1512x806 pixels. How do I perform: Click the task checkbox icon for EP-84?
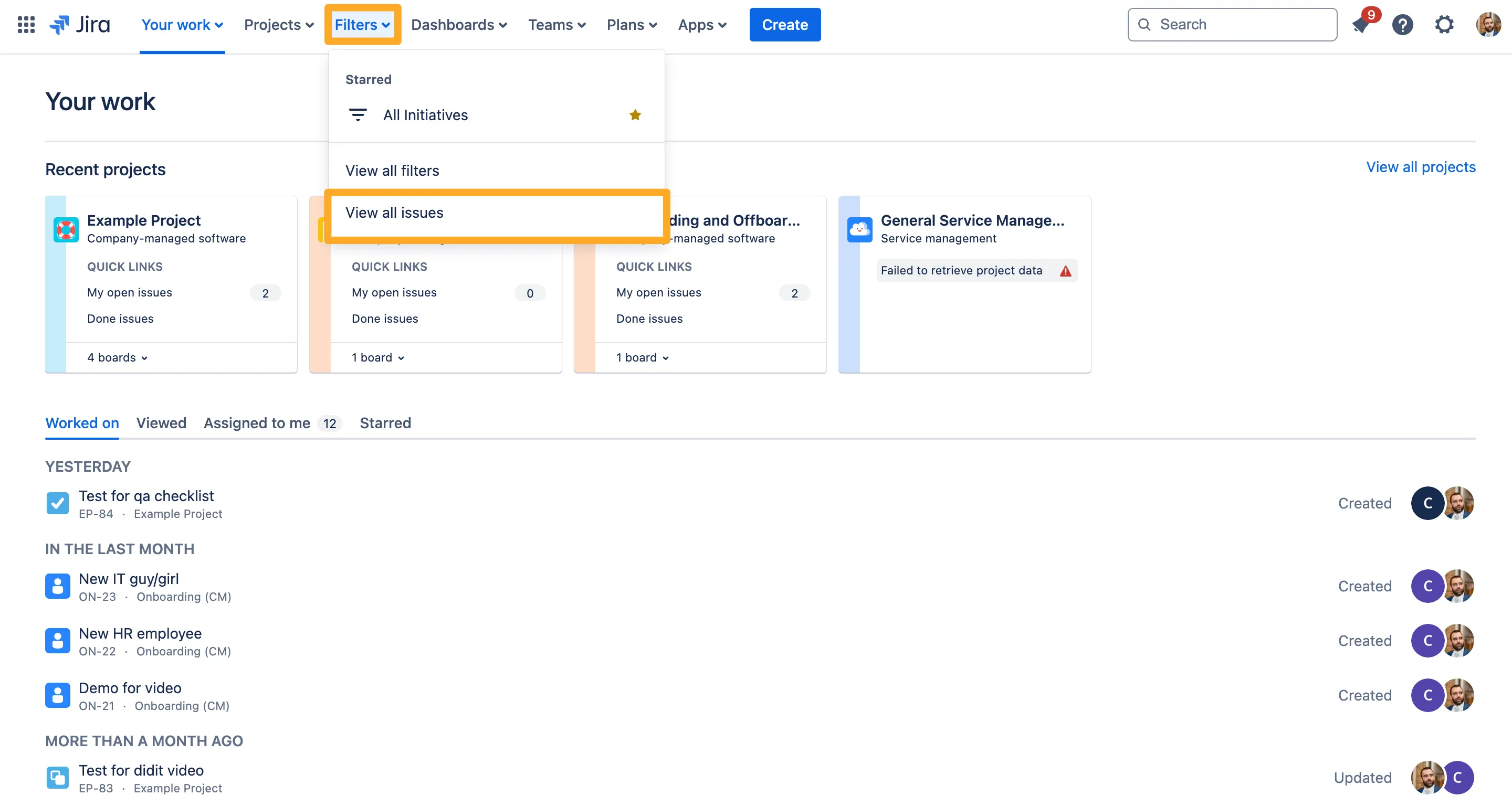pos(58,503)
